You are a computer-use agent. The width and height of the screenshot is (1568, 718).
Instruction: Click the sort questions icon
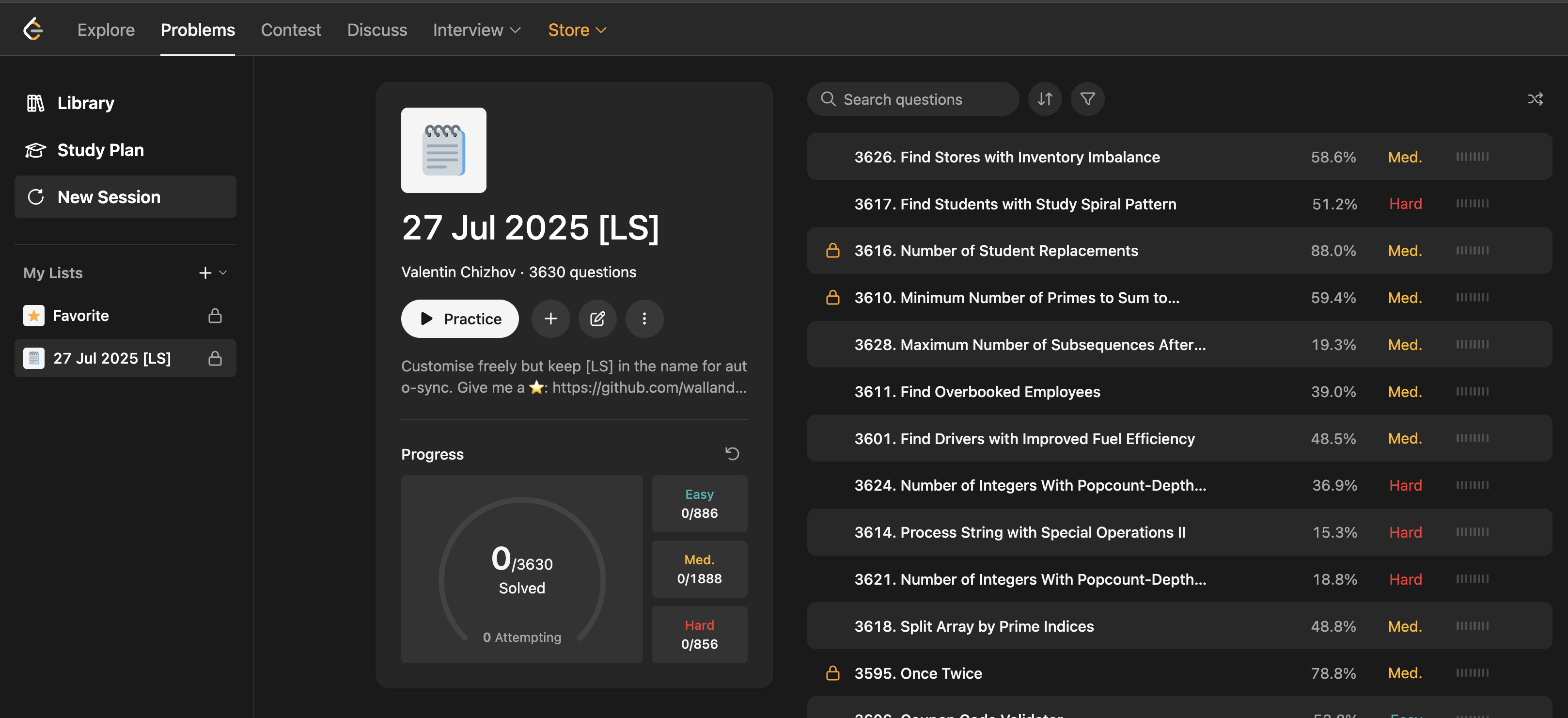click(1045, 98)
